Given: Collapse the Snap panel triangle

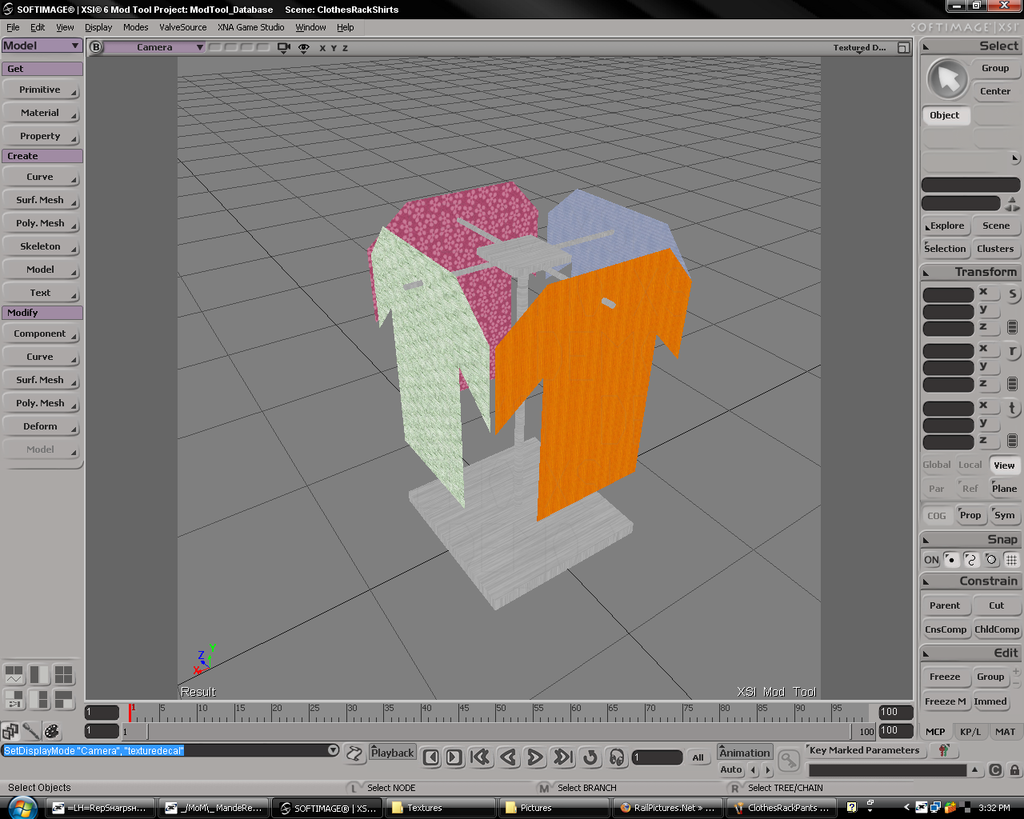Looking at the screenshot, I should [926, 540].
